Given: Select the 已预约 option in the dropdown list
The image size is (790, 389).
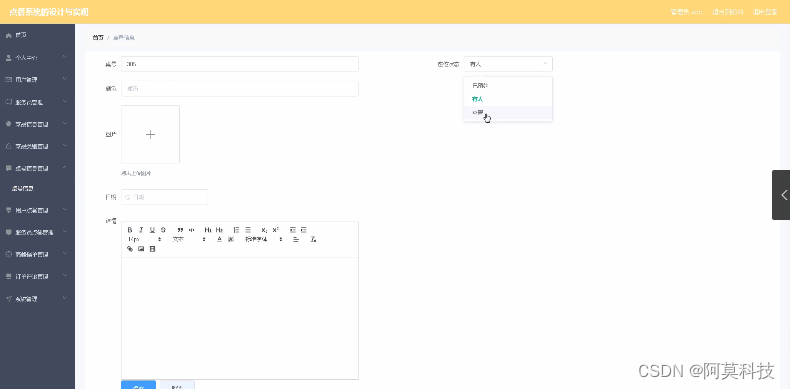Looking at the screenshot, I should coord(508,86).
